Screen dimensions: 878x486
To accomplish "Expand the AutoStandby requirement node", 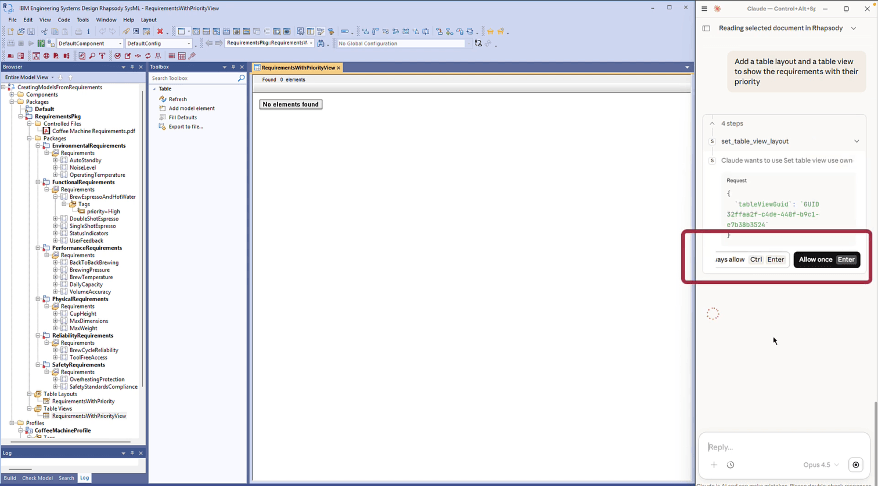I will tap(56, 160).
